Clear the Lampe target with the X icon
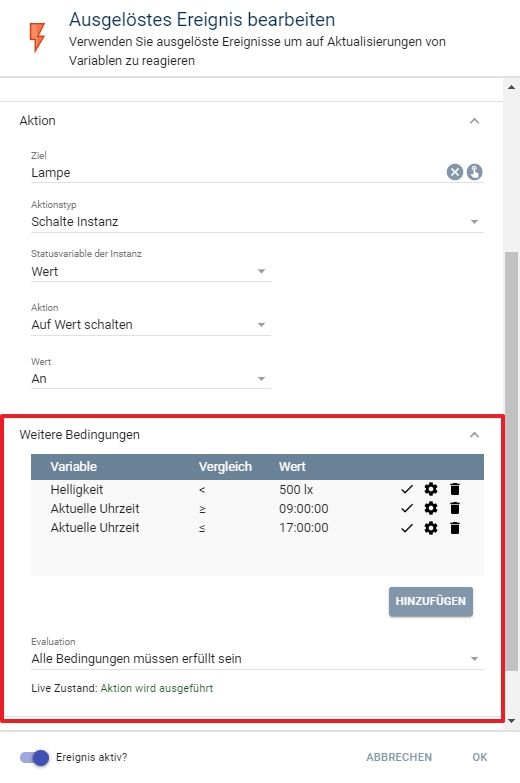Viewport: 520px width, 783px height. [455, 173]
